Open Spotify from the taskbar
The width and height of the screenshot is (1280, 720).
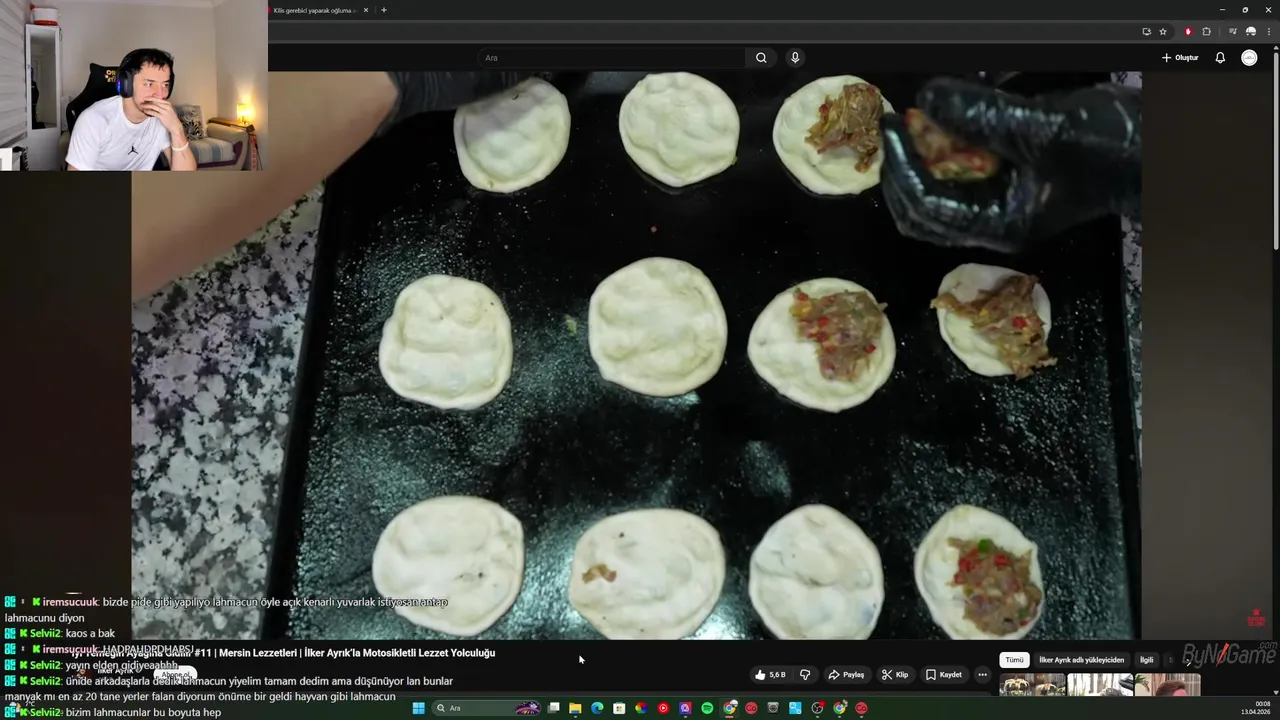point(707,708)
